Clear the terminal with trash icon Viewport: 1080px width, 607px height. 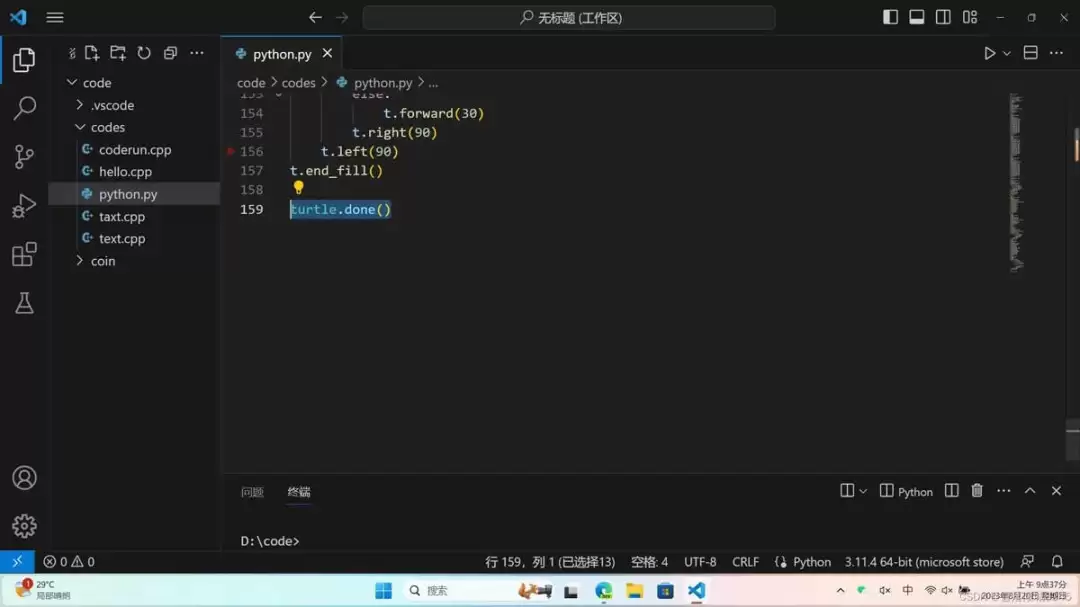[977, 491]
